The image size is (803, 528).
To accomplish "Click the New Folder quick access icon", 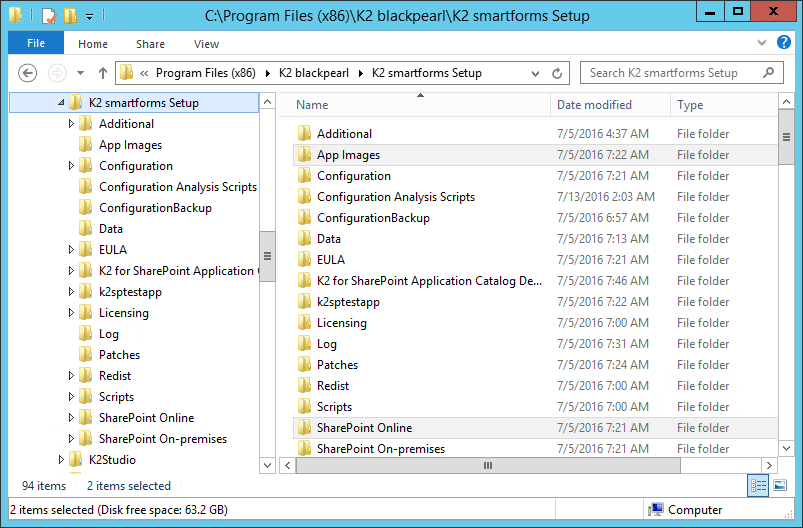I will tap(70, 16).
